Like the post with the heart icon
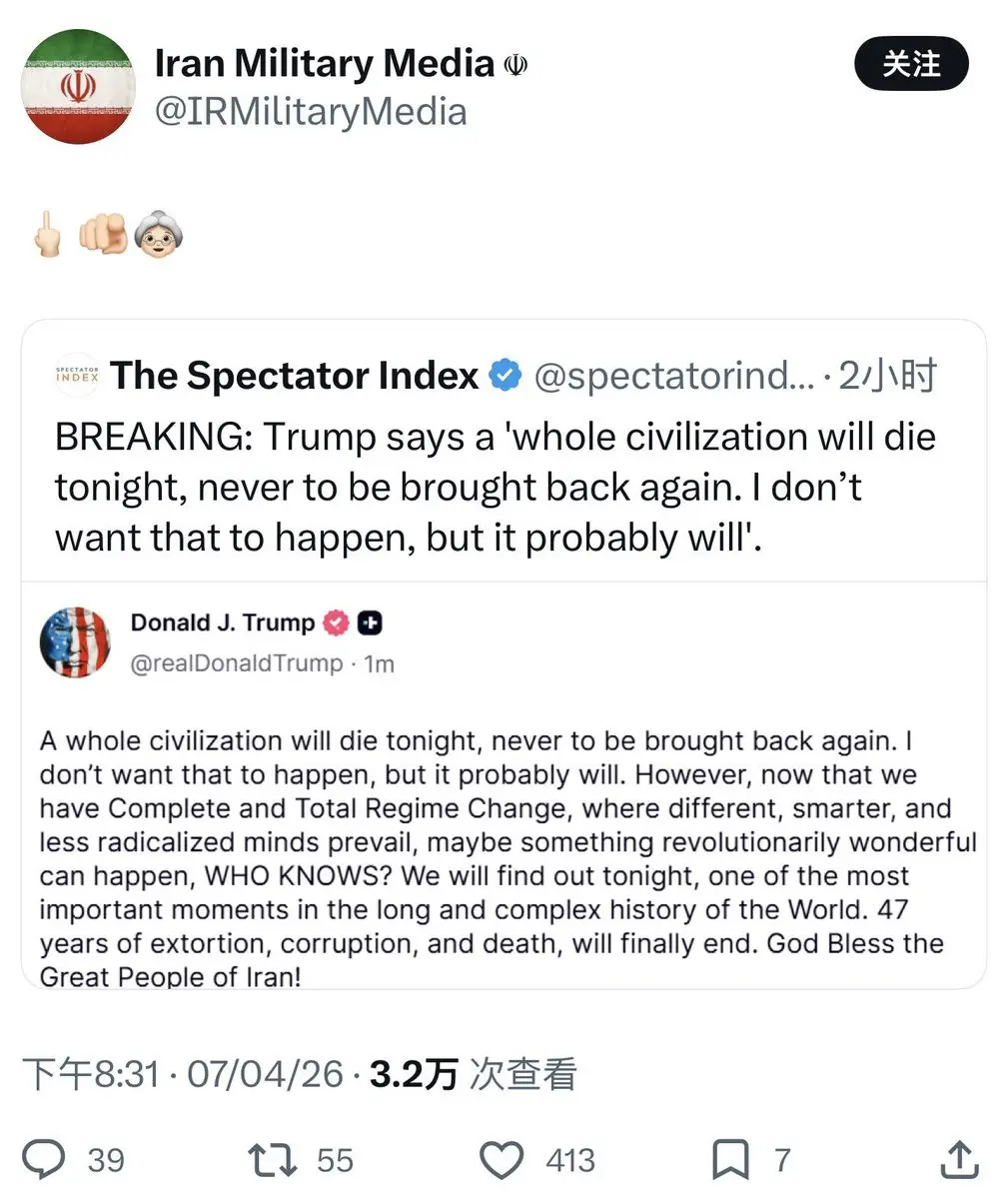The width and height of the screenshot is (1008, 1199). [502, 1160]
